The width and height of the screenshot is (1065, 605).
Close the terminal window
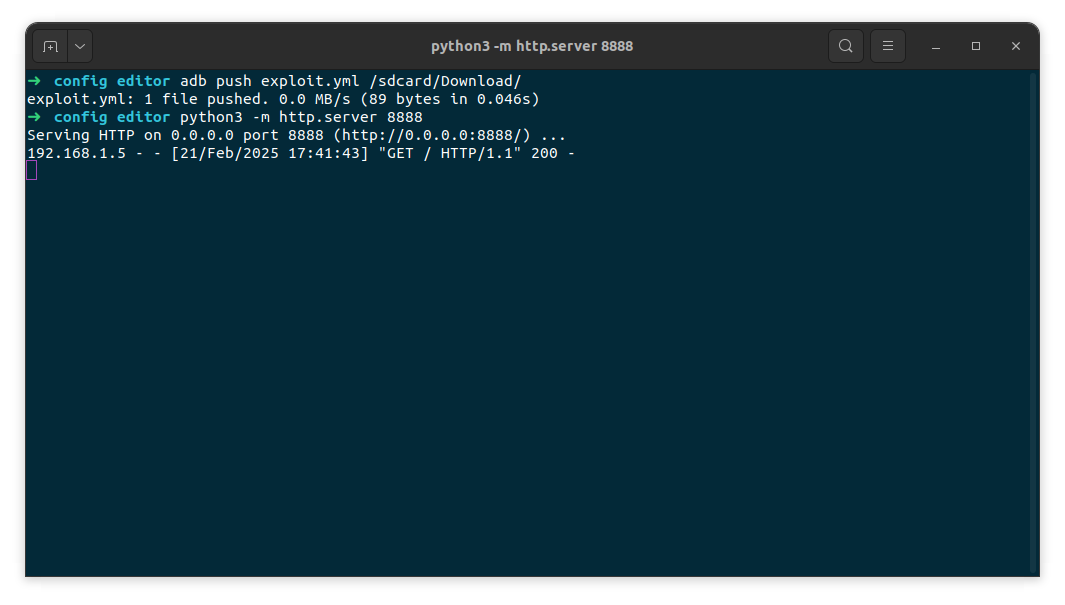1016,46
